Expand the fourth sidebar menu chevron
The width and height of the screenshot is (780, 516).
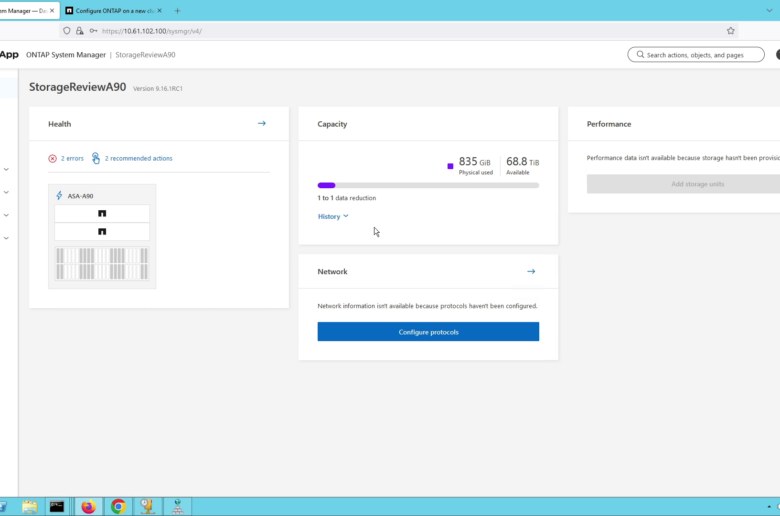pos(6,238)
